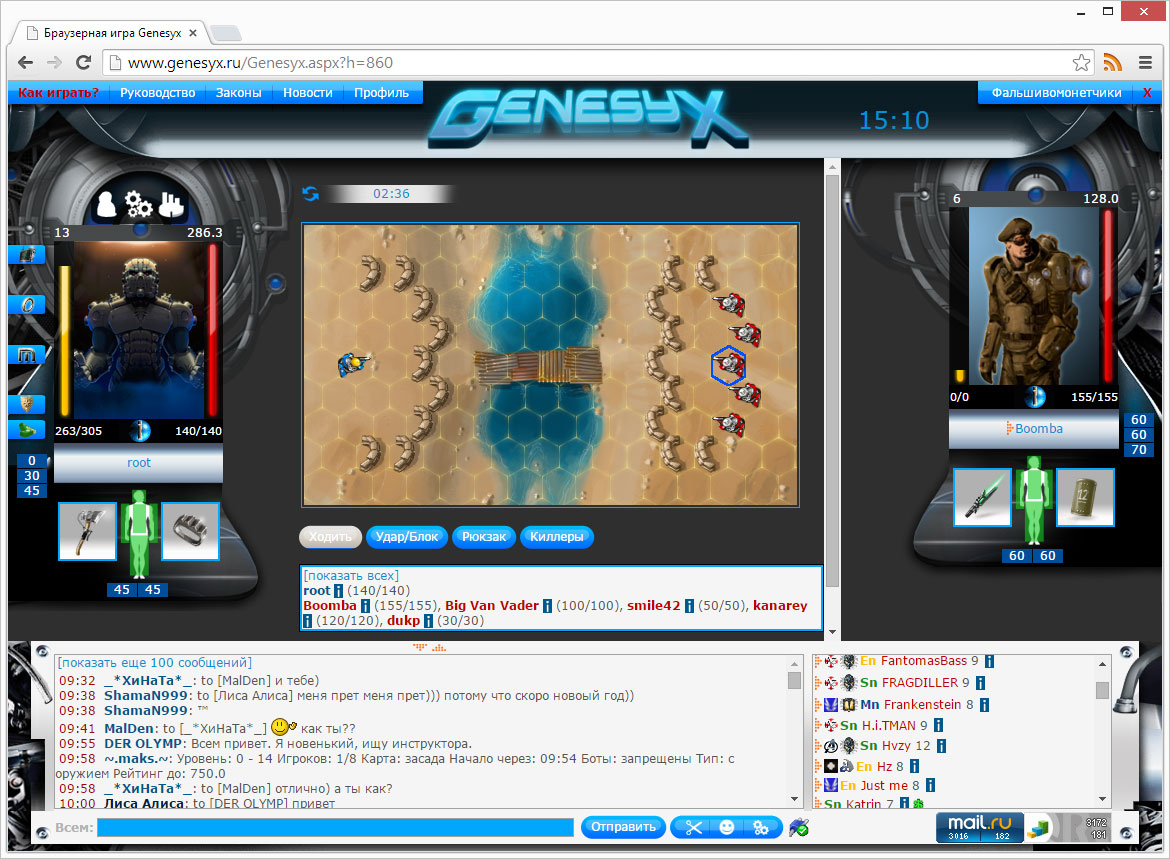Expand orange arrow beside Frankenstein
Viewport: 1170px width, 859px height.
point(817,705)
